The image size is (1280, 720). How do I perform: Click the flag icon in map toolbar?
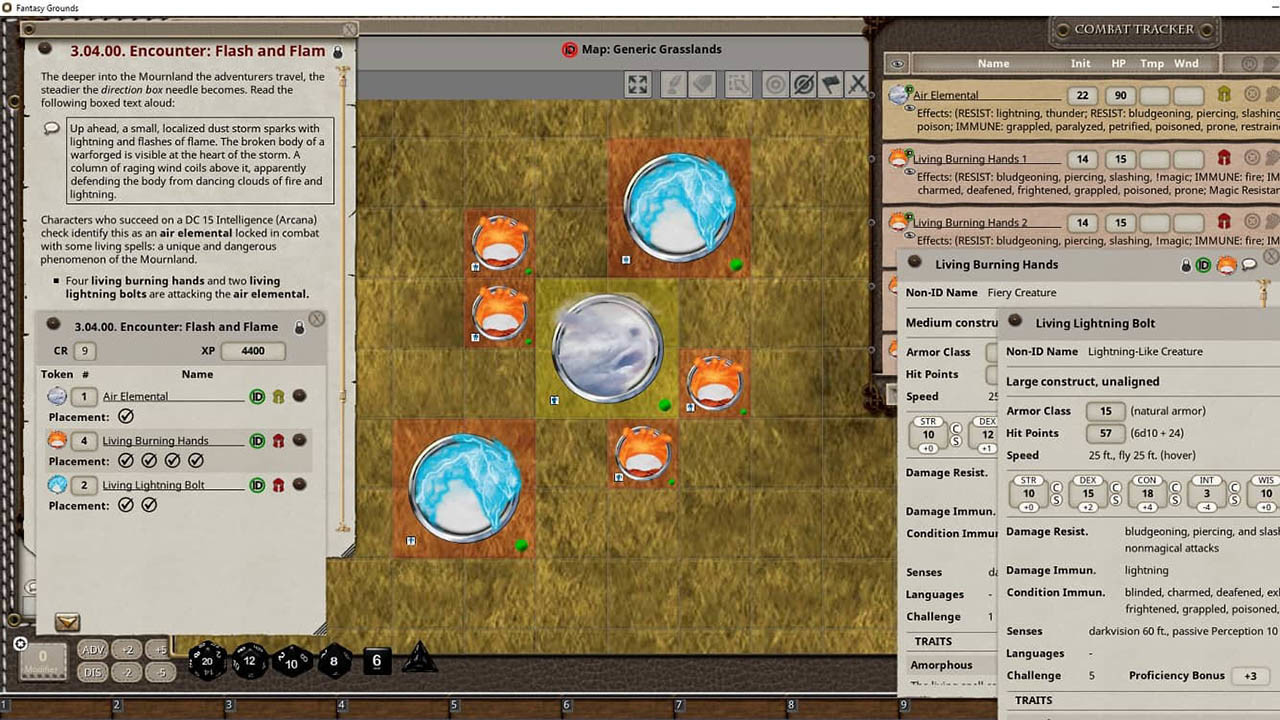point(830,85)
